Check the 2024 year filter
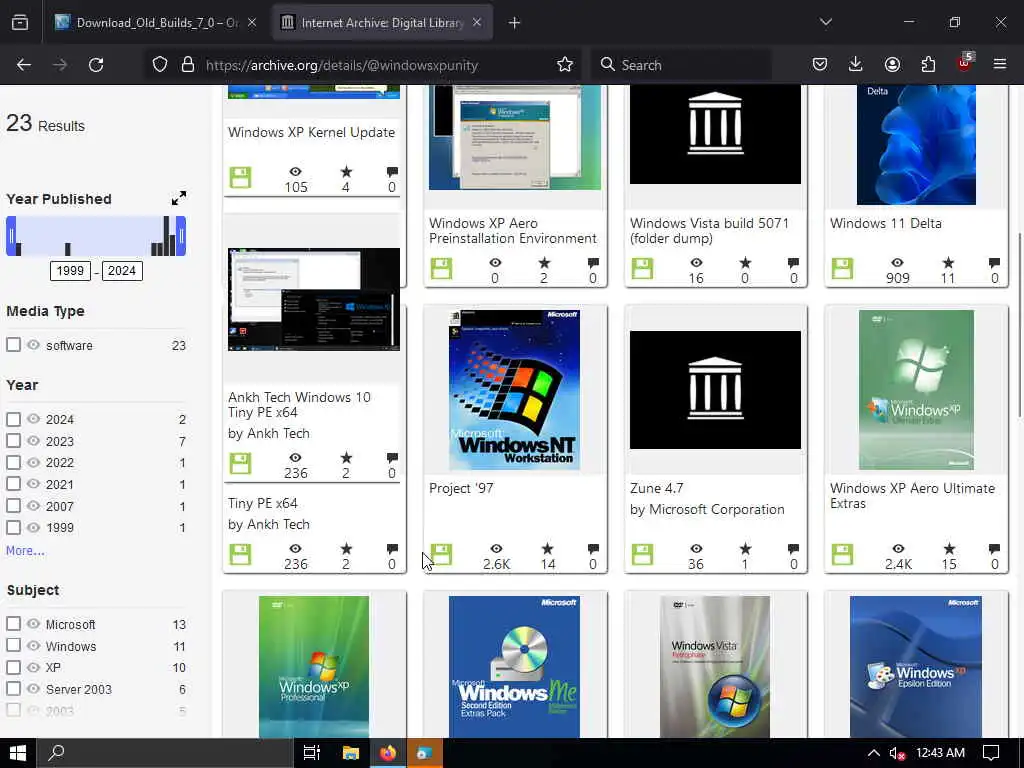The image size is (1024, 768). (x=13, y=419)
